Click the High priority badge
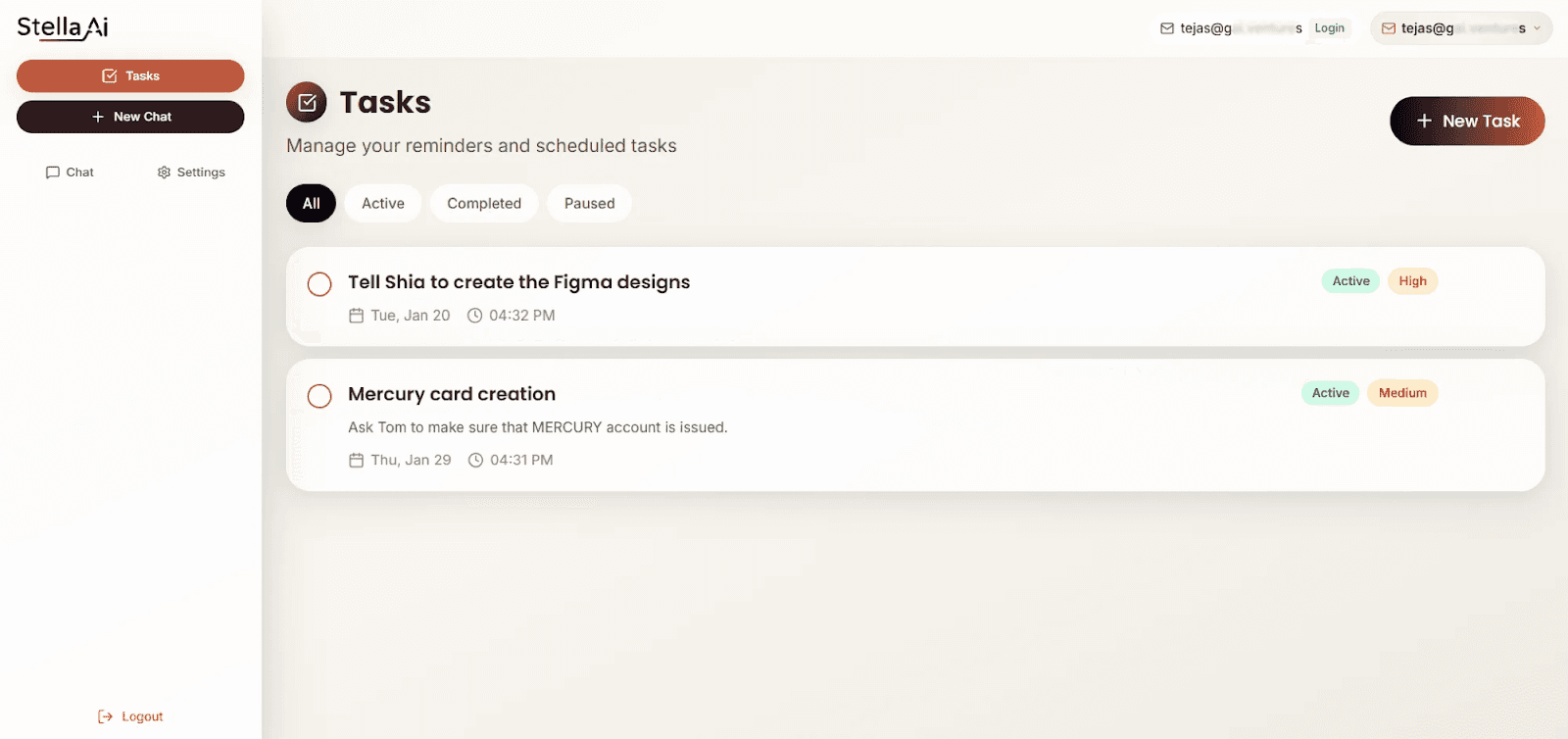The height and width of the screenshot is (739, 1568). (1412, 280)
